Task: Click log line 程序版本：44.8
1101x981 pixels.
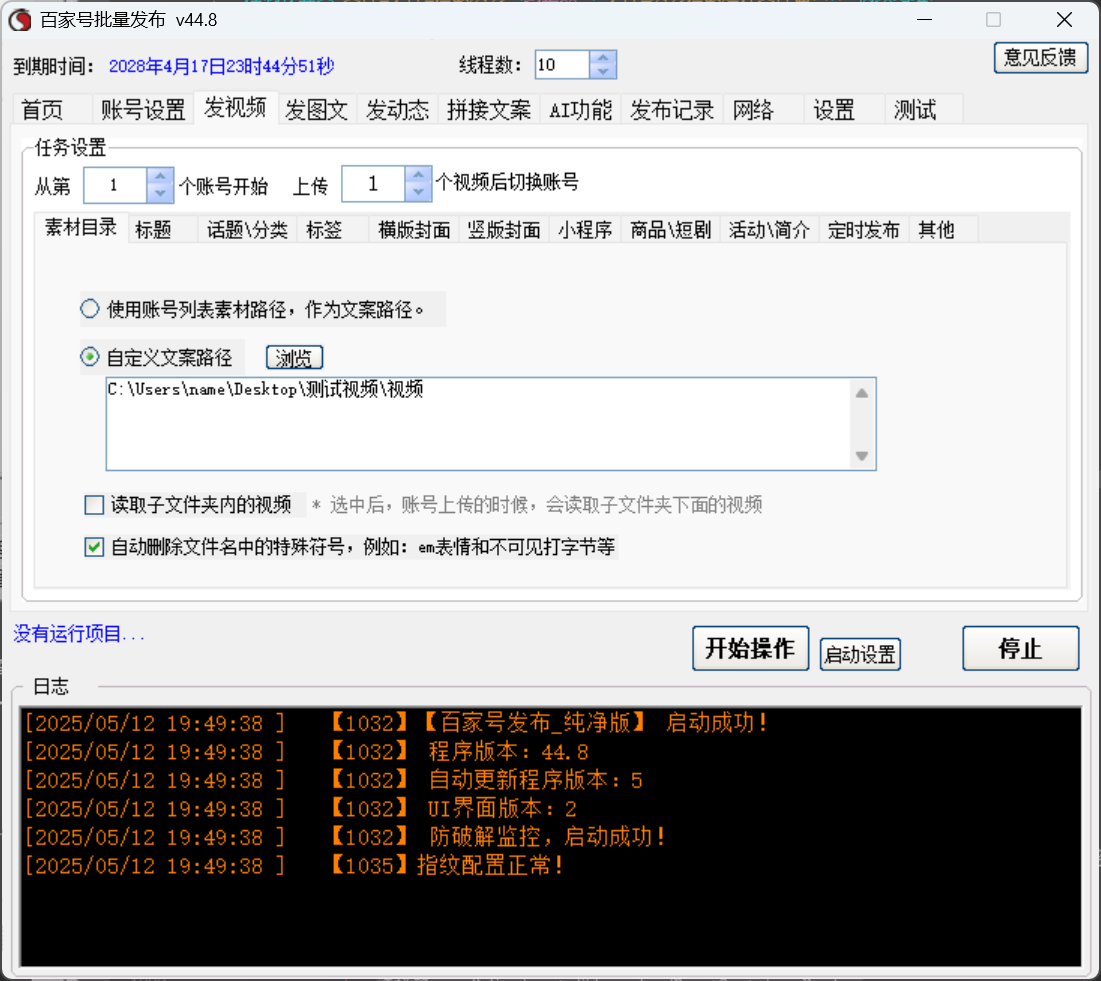Action: tap(306, 751)
